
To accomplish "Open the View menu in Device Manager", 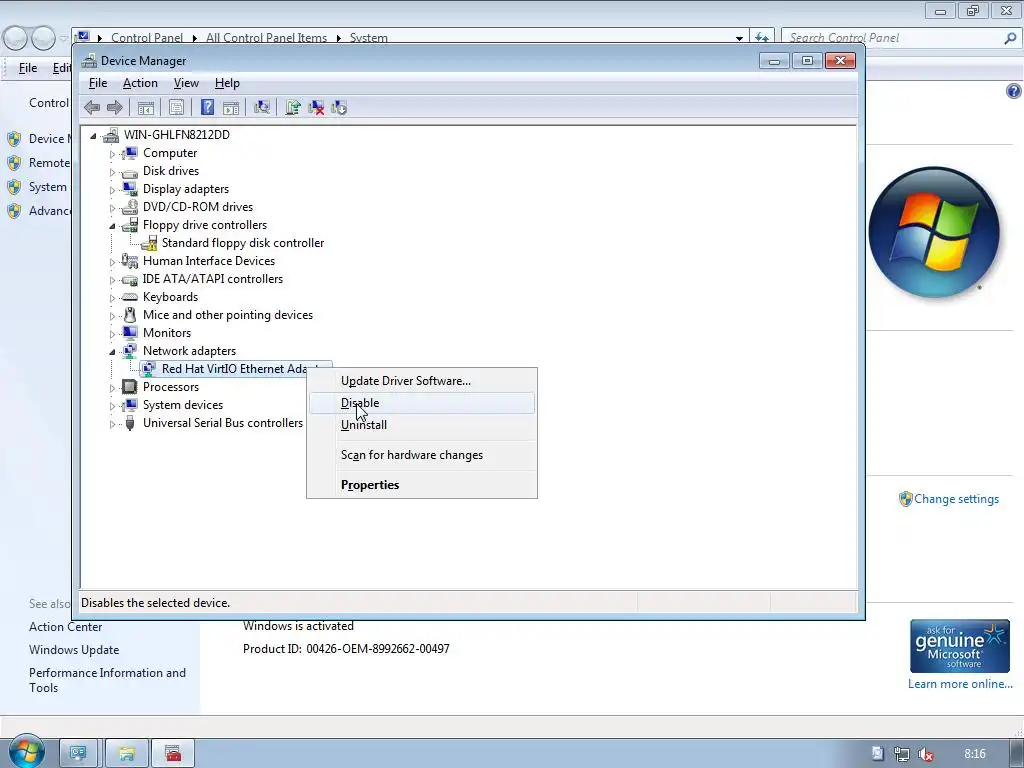I will point(186,83).
